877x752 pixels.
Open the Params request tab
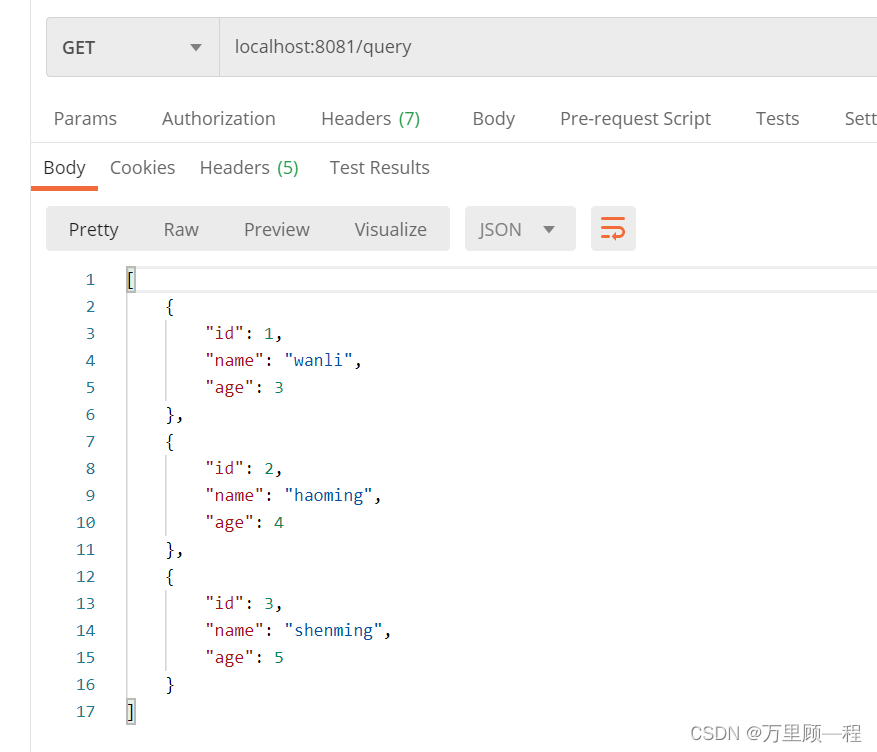pos(85,119)
